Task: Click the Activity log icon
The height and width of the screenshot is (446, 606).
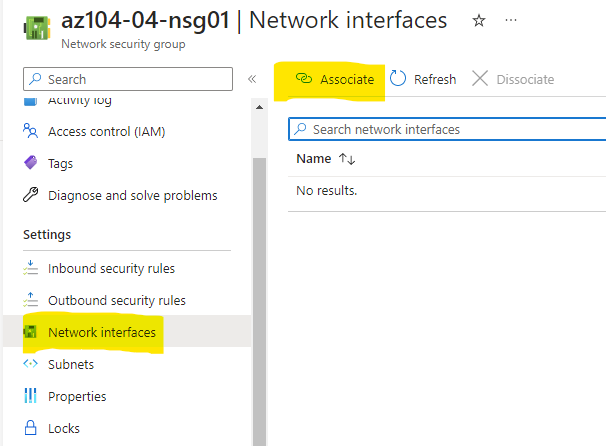Action: tap(31, 101)
